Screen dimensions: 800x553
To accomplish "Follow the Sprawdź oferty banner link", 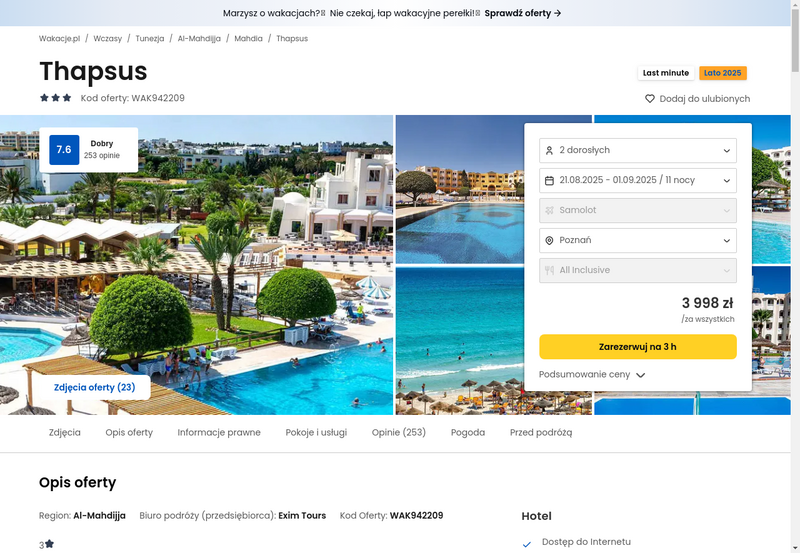I will 522,13.
